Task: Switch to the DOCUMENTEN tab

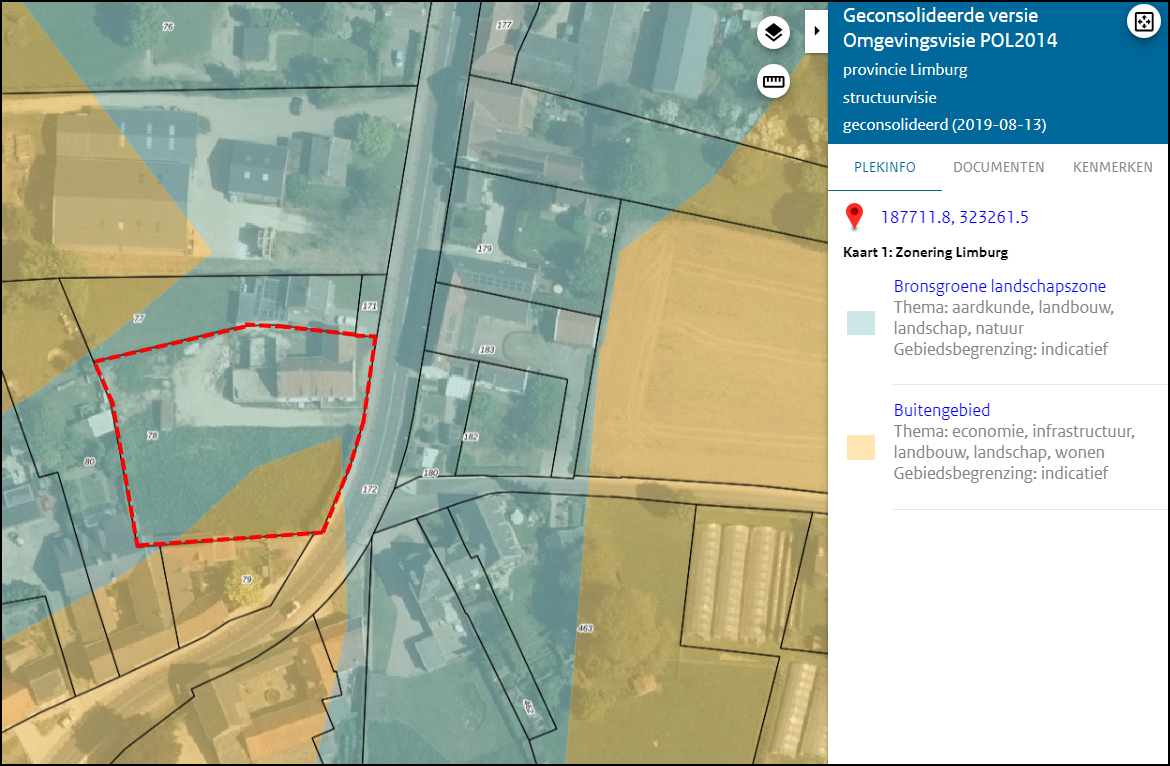Action: click(998, 167)
